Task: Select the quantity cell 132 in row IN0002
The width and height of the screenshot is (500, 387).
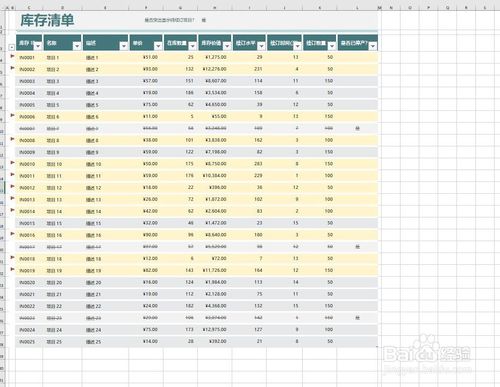Action: (180, 69)
